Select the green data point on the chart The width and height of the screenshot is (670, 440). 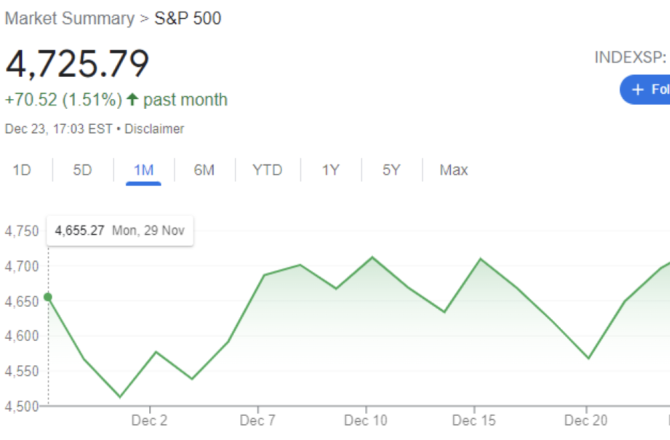click(x=48, y=297)
